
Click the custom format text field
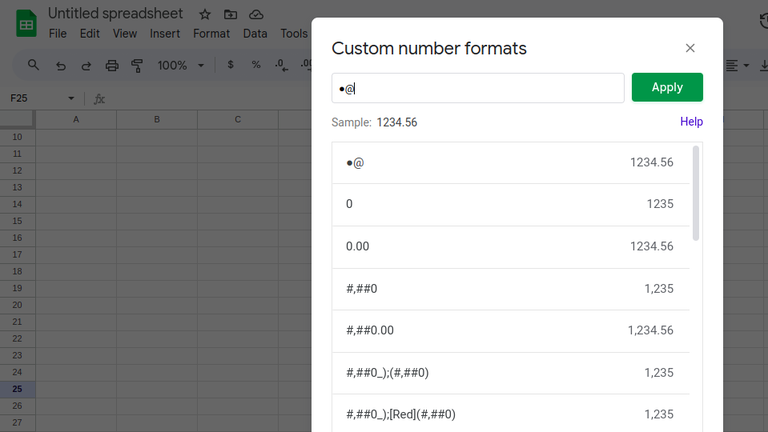478,88
